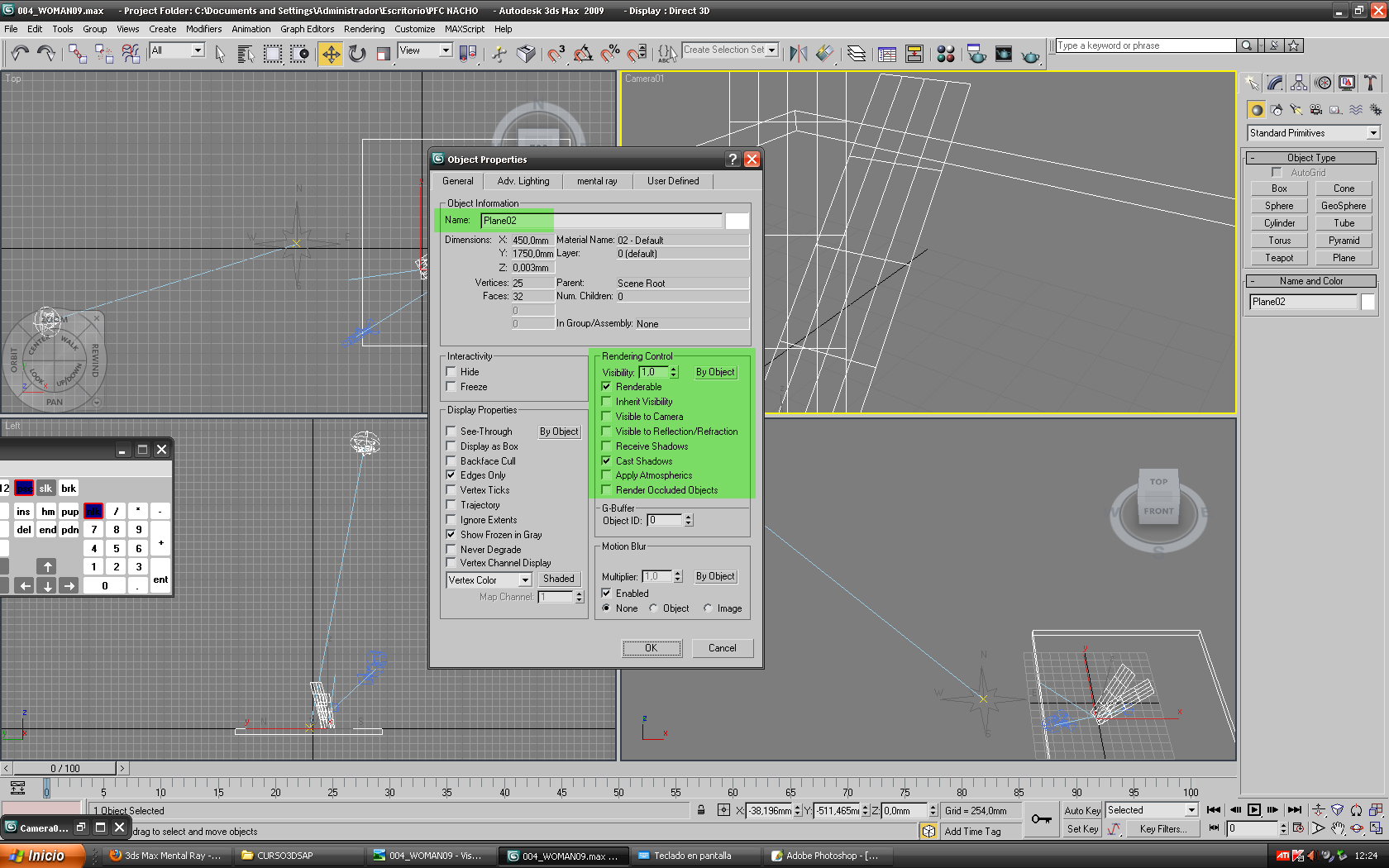Image resolution: width=1389 pixels, height=868 pixels.
Task: Select the Object motion blur radio button
Action: tap(654, 608)
